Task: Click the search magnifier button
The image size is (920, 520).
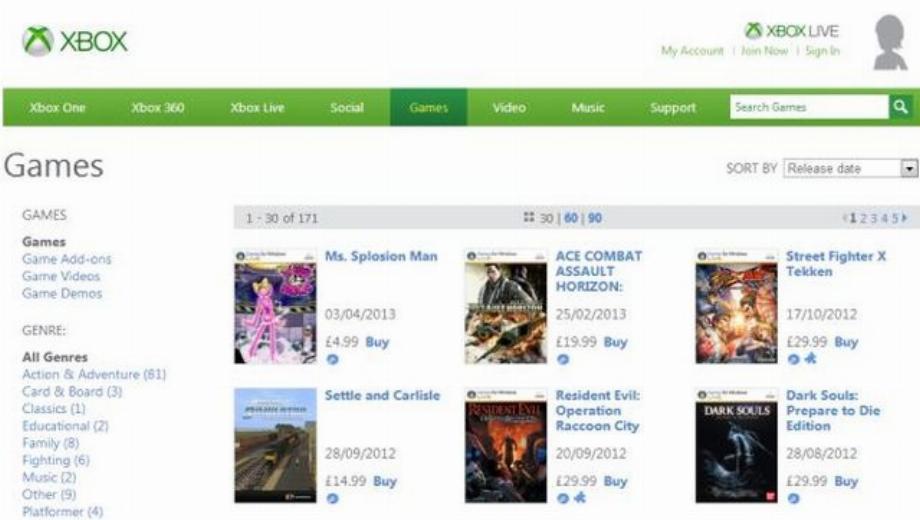Action: click(901, 107)
